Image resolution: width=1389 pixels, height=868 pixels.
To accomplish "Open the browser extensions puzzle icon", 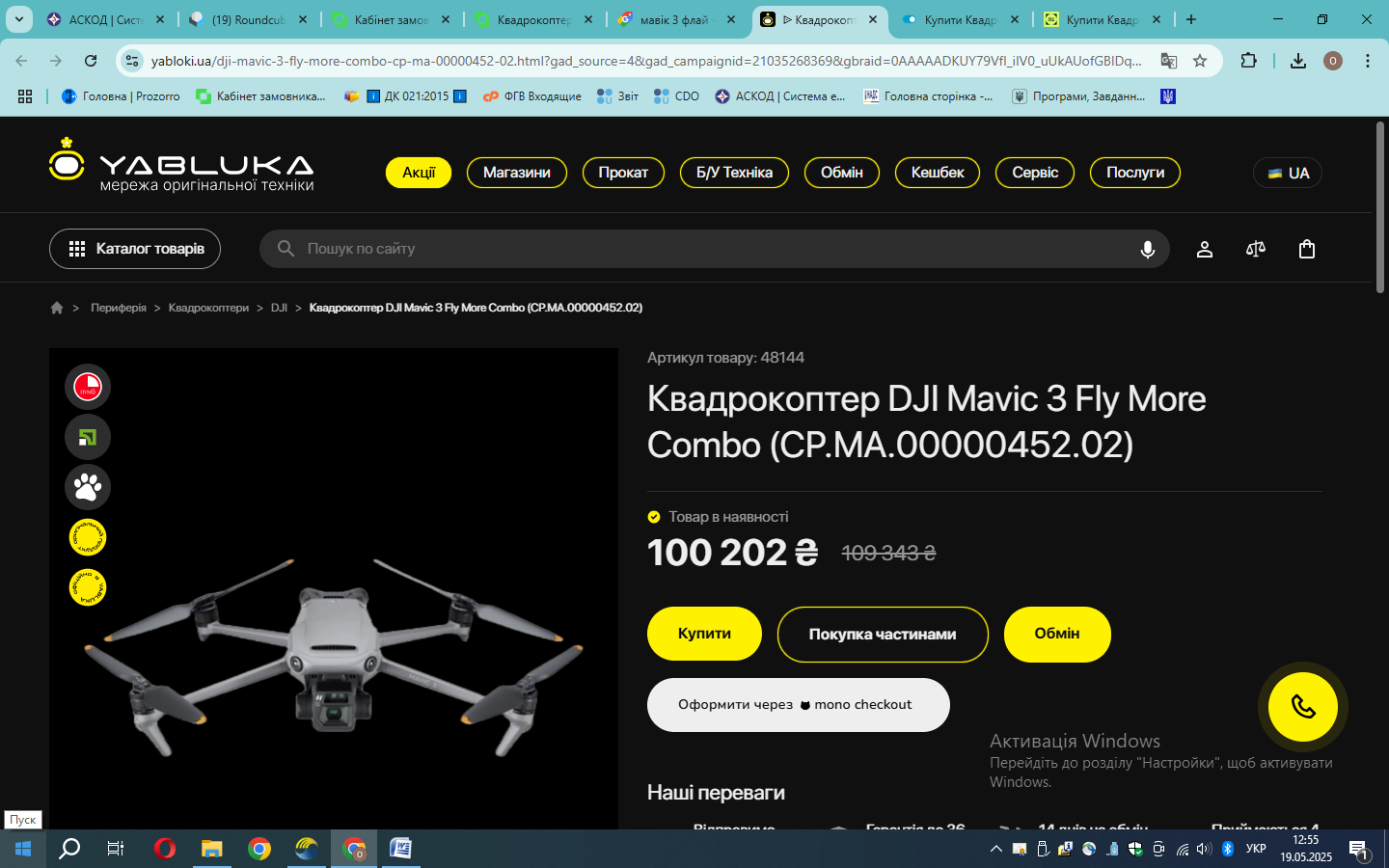I will point(1248,61).
